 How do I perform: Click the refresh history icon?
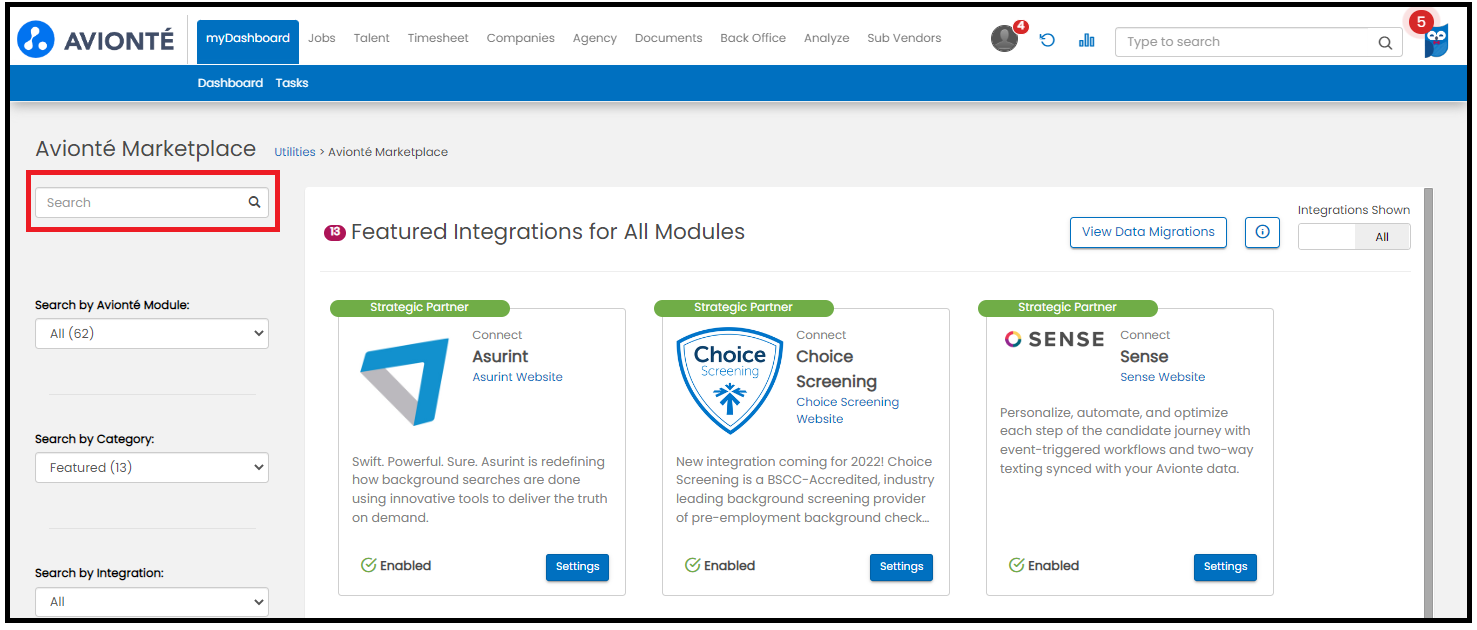click(1047, 40)
